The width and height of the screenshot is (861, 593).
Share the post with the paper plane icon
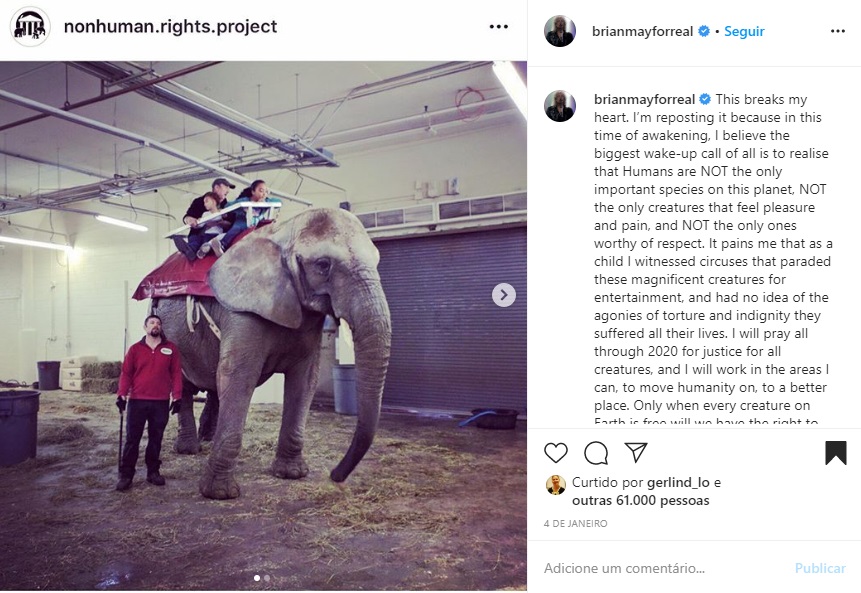636,453
